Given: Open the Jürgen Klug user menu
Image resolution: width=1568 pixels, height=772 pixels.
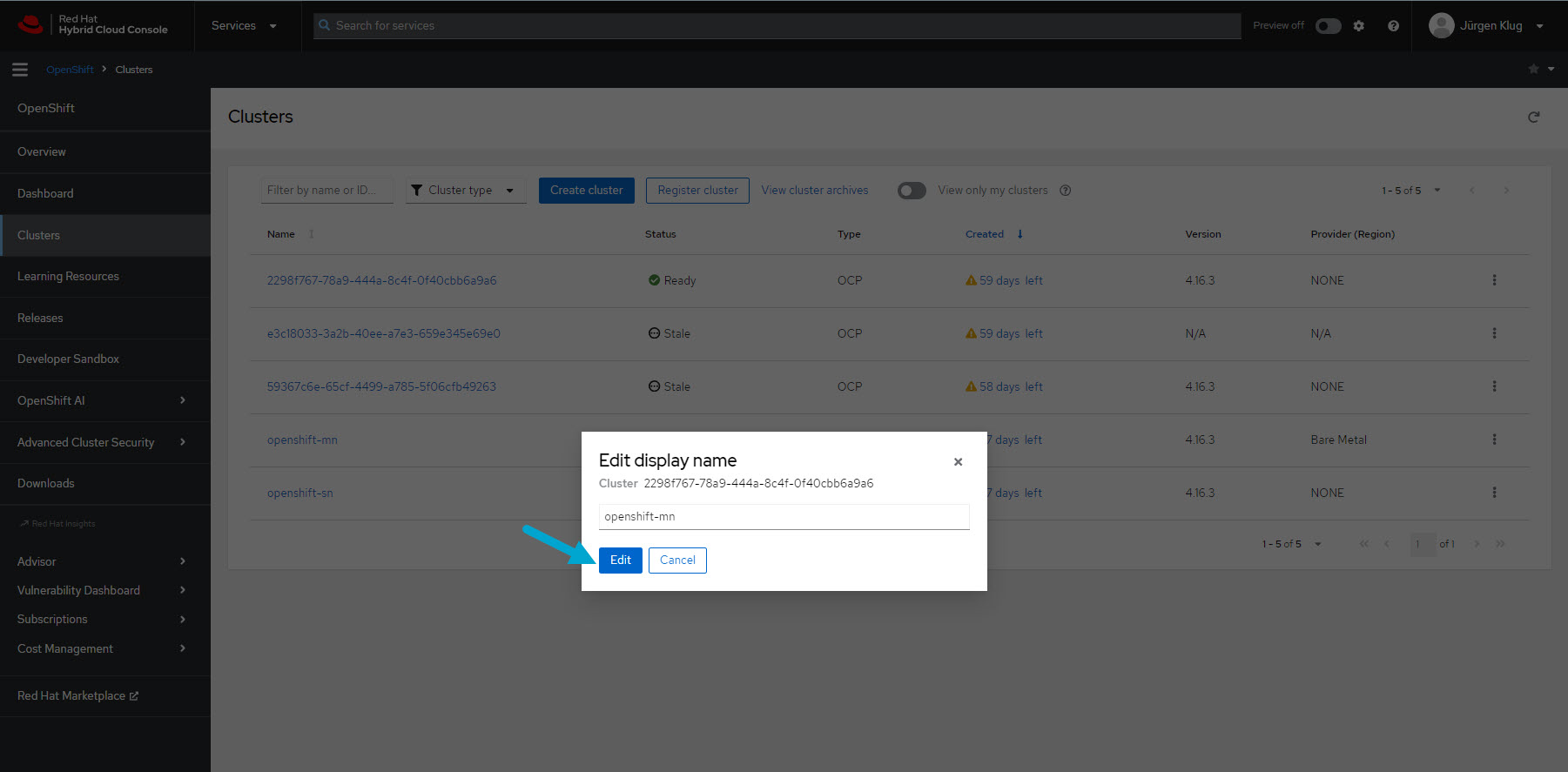Looking at the screenshot, I should tap(1487, 26).
